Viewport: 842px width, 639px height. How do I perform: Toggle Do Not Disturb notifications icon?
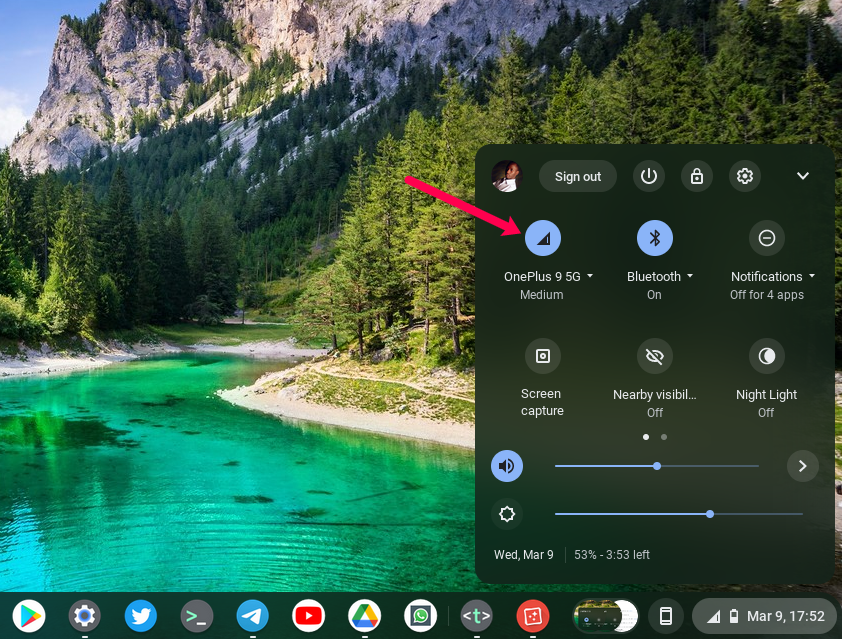[766, 238]
